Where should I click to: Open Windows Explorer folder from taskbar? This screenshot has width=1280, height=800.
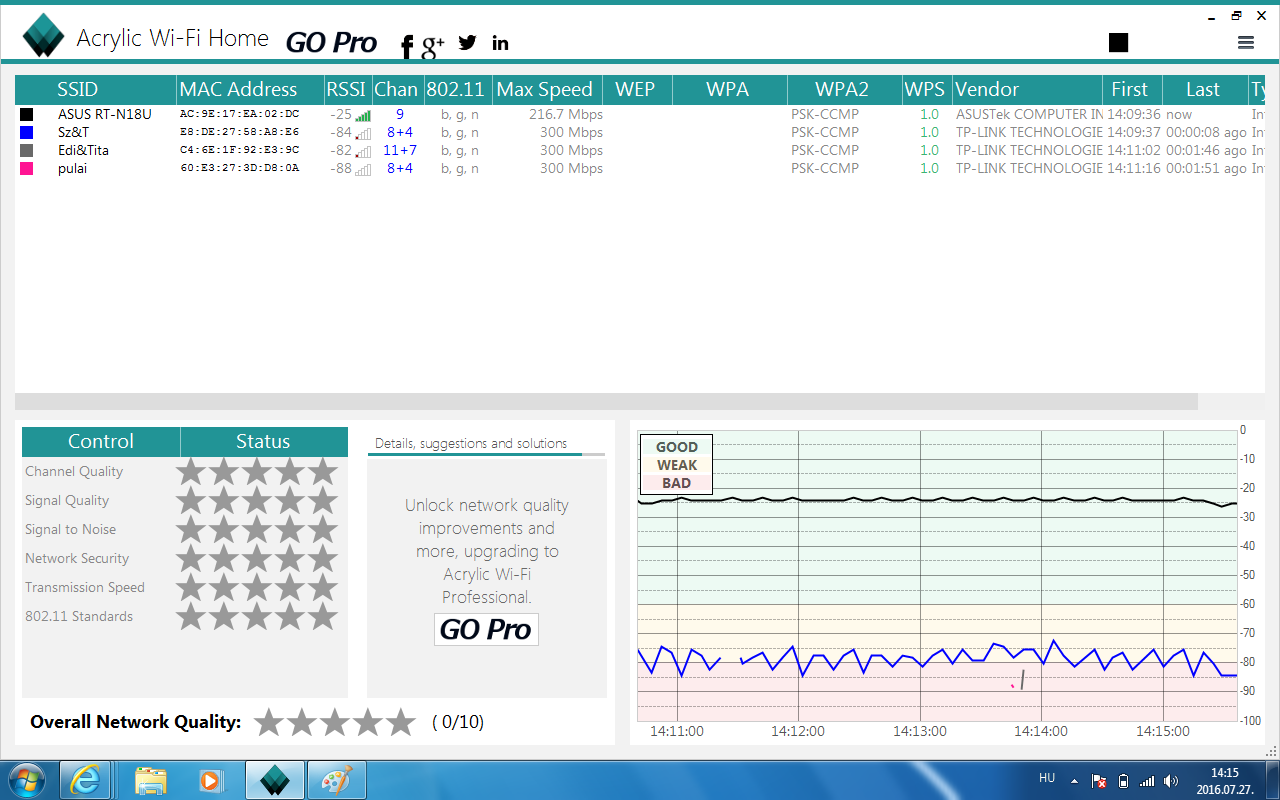pyautogui.click(x=151, y=780)
